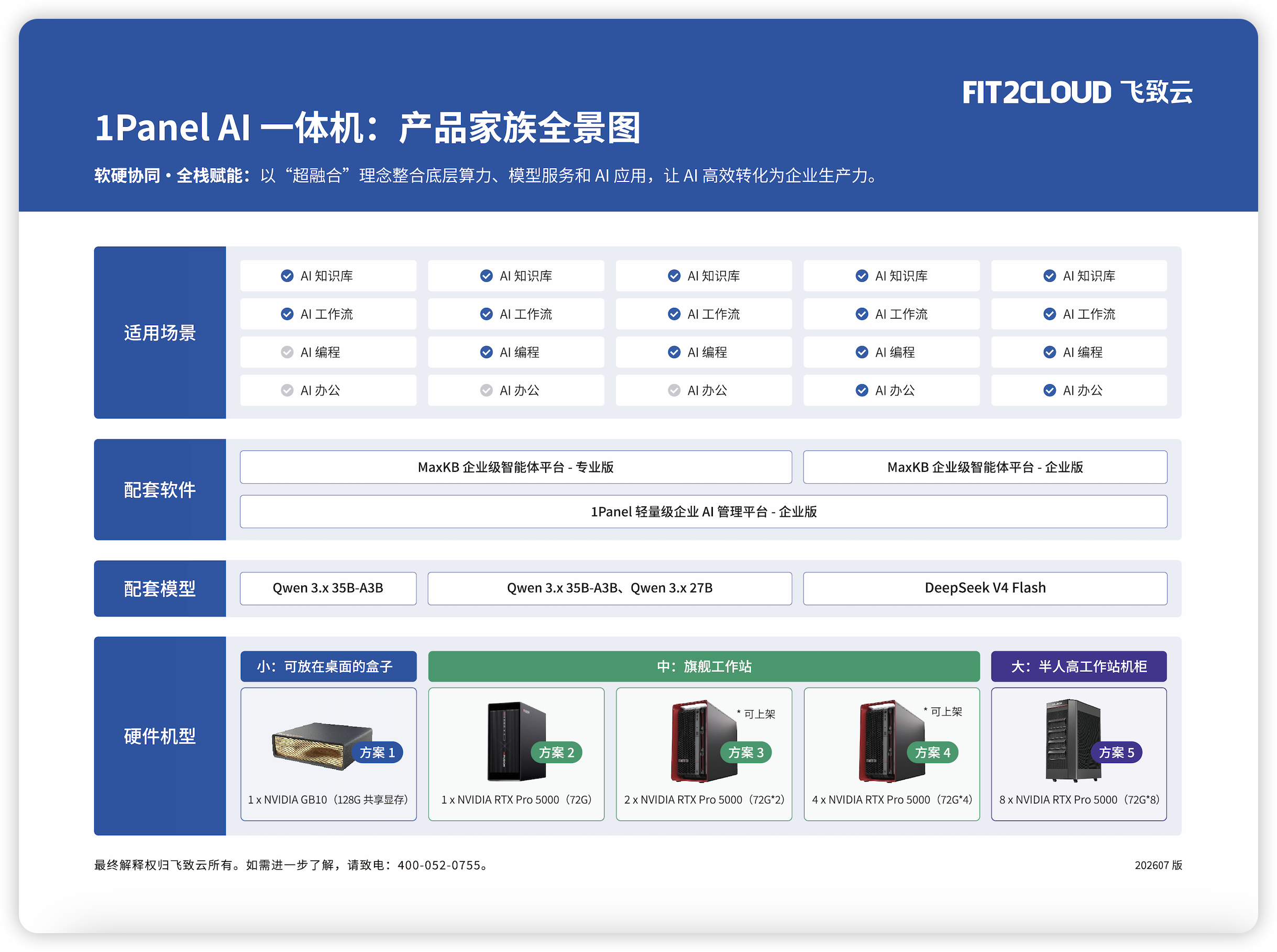Screen dimensions: 1277x952
Task: Click the AI 编程 text in the fourth scenario column
Action: (x=896, y=352)
